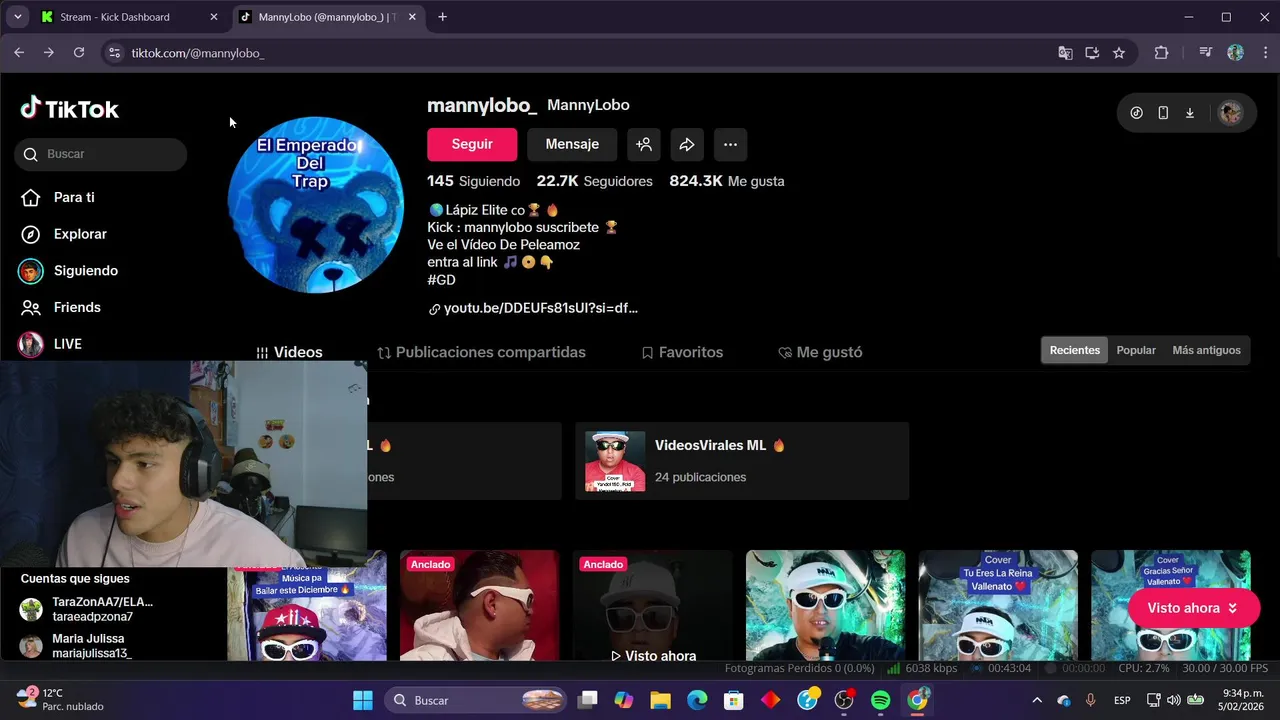View site information icon in address bar
The width and height of the screenshot is (1280, 720).
114,53
